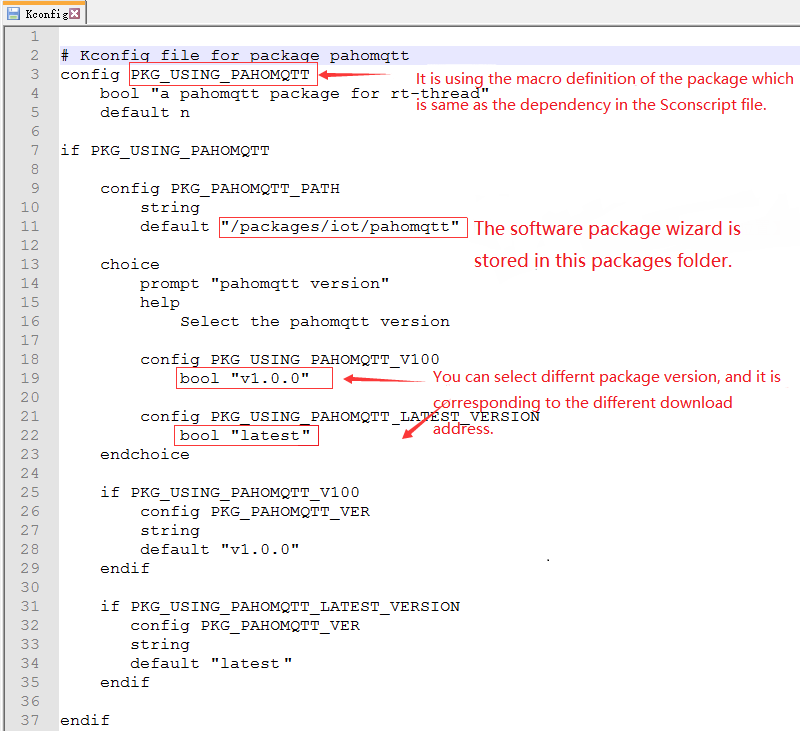The image size is (800, 731).
Task: Click the final endif on line 37
Action: (x=85, y=720)
